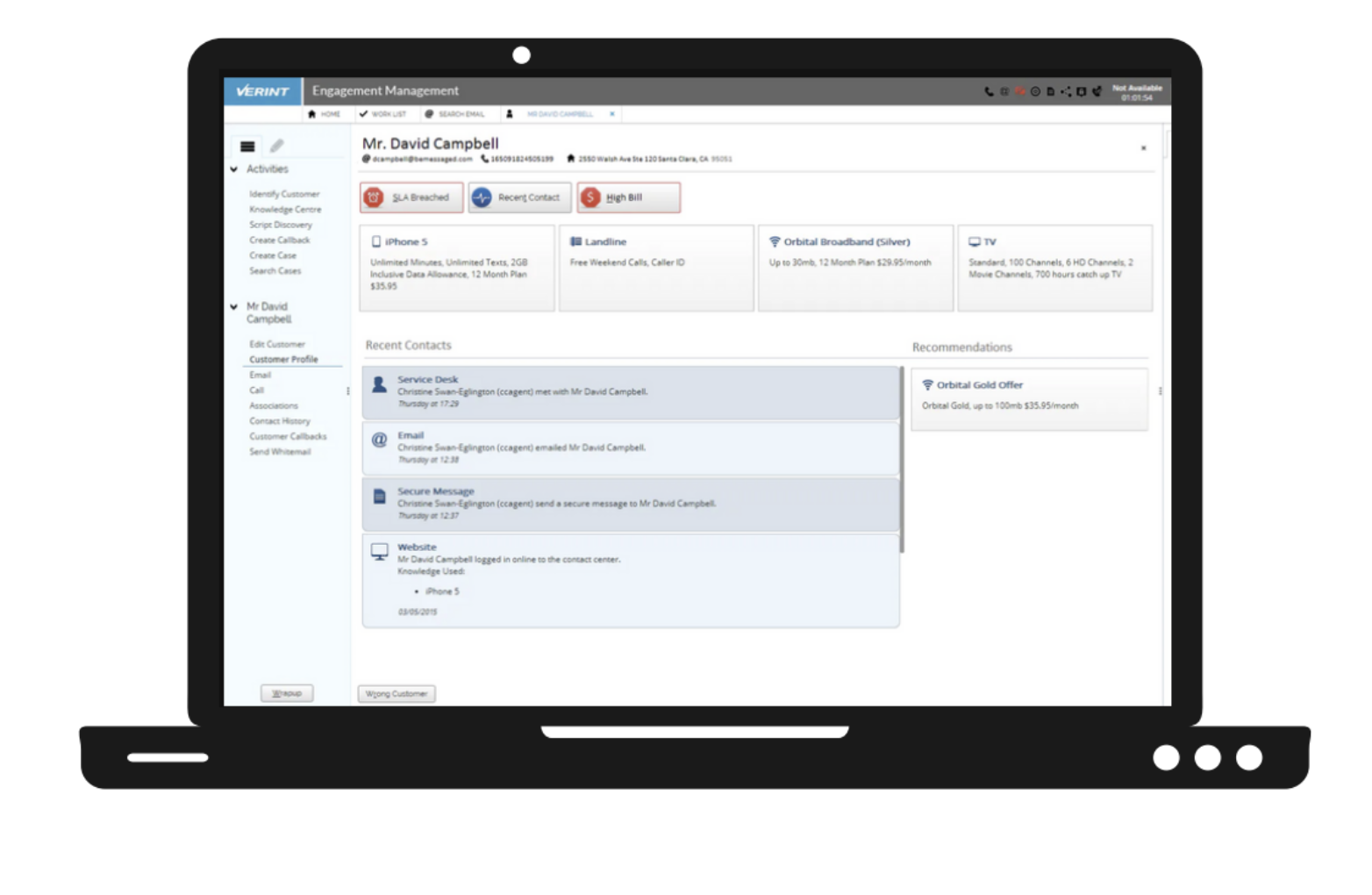Screen dimensions: 1372x895
Task: Open Knowledge Centre in the Activities list
Action: pyautogui.click(x=285, y=210)
